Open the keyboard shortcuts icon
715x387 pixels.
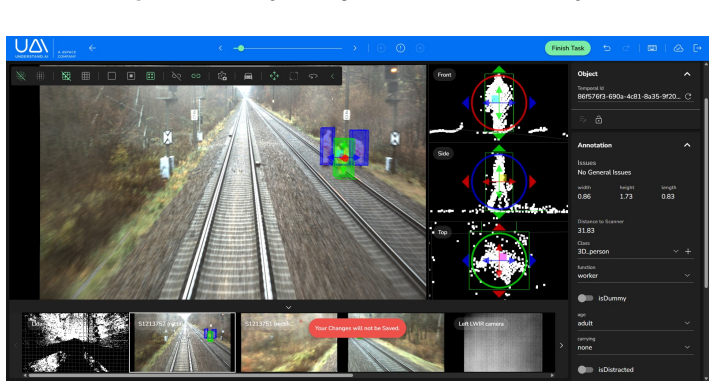[652, 48]
